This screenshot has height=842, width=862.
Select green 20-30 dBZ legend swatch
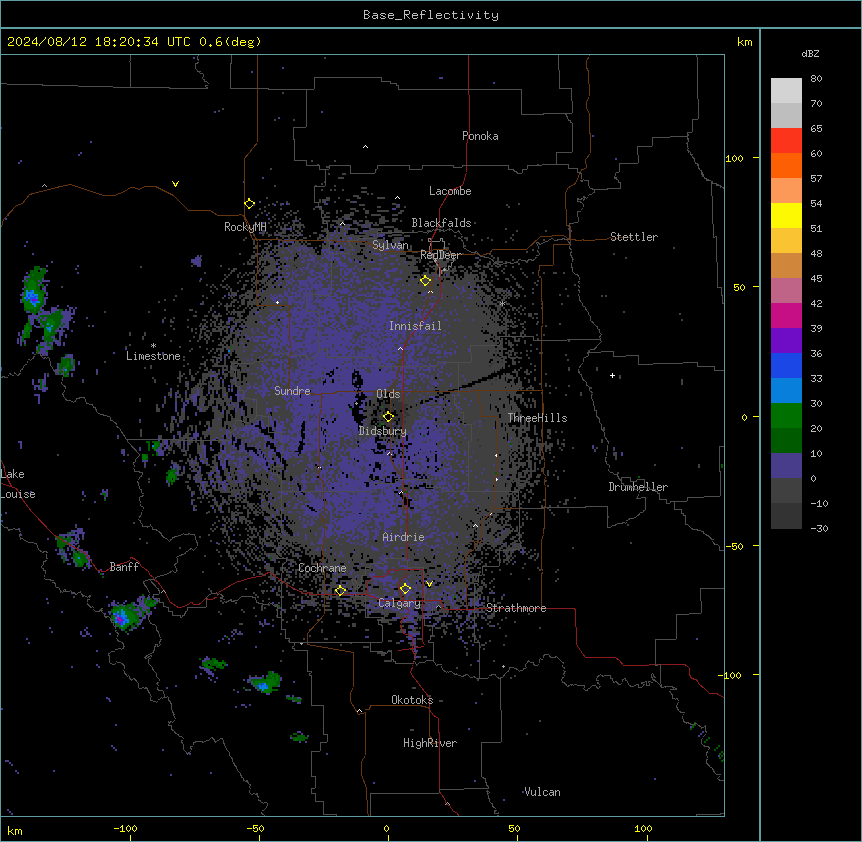pyautogui.click(x=786, y=416)
